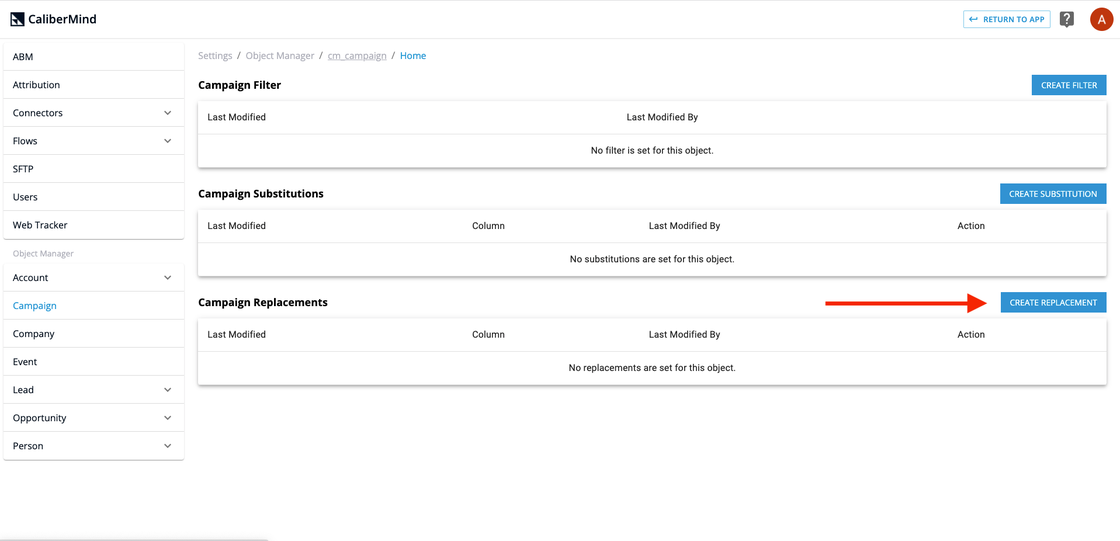Click Last Modified By header in Replacements table

click(x=684, y=334)
